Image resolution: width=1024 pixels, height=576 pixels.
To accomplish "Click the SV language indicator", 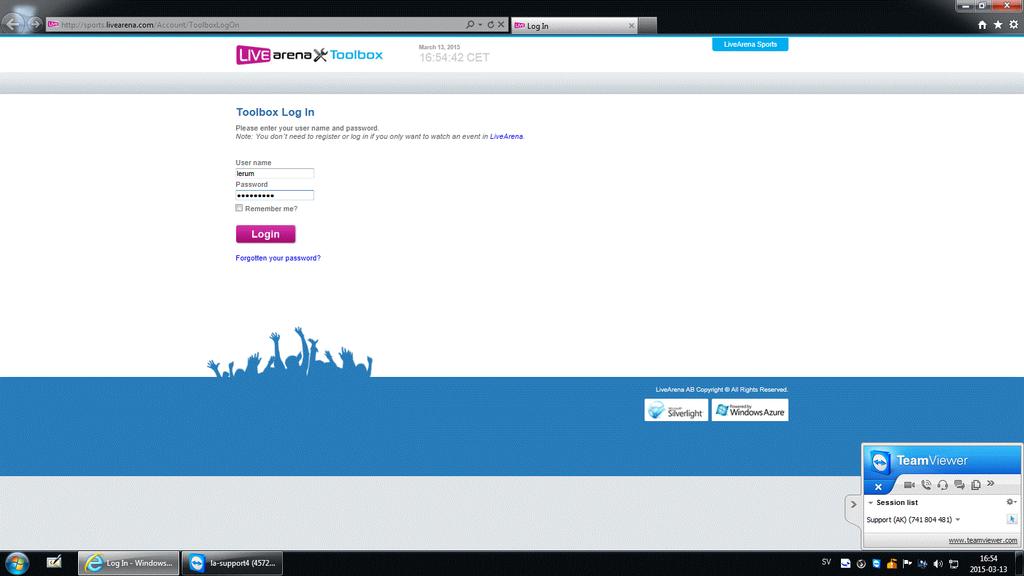I will tap(826, 562).
